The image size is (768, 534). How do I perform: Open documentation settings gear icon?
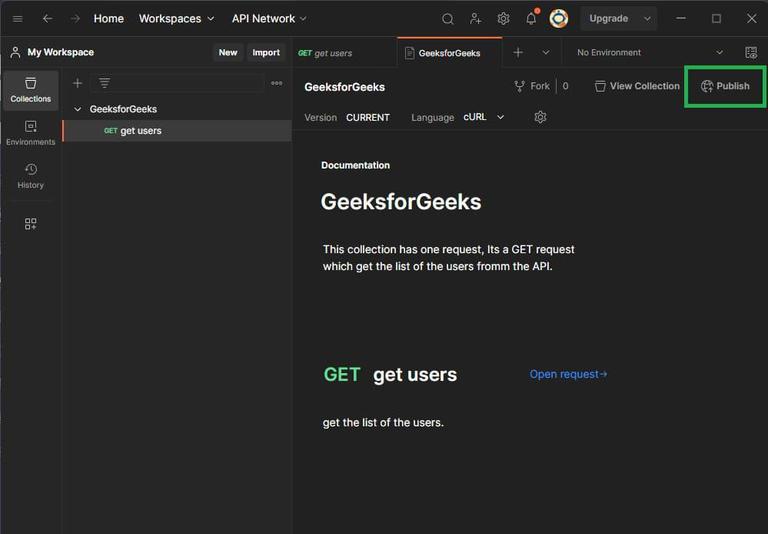tap(540, 117)
